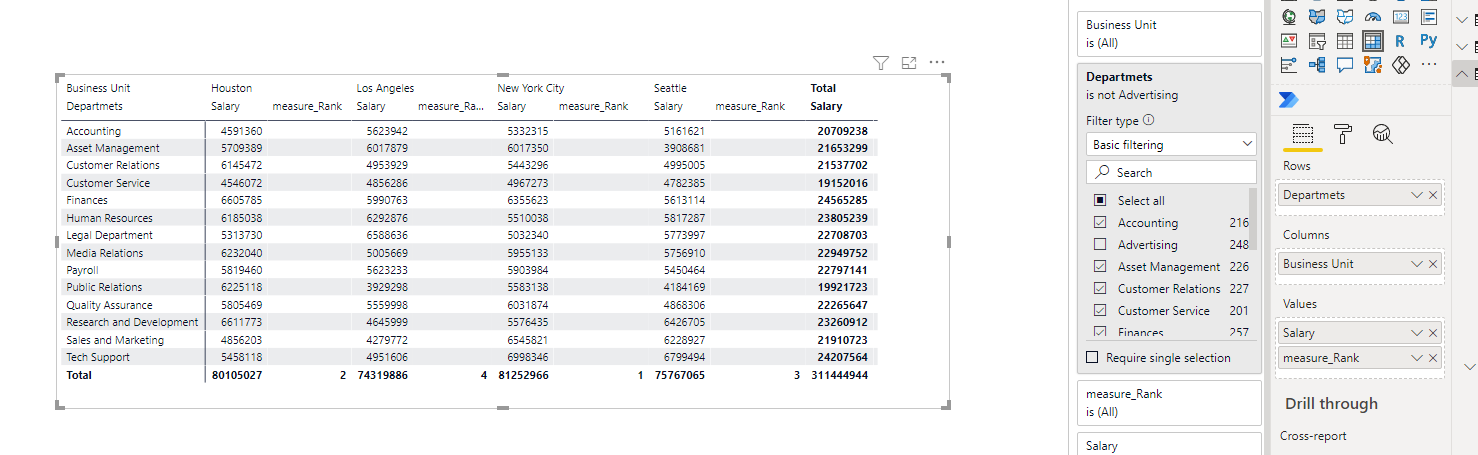Open the Analytics magnifier tab
Image resolution: width=1478 pixels, height=455 pixels.
click(x=1383, y=134)
